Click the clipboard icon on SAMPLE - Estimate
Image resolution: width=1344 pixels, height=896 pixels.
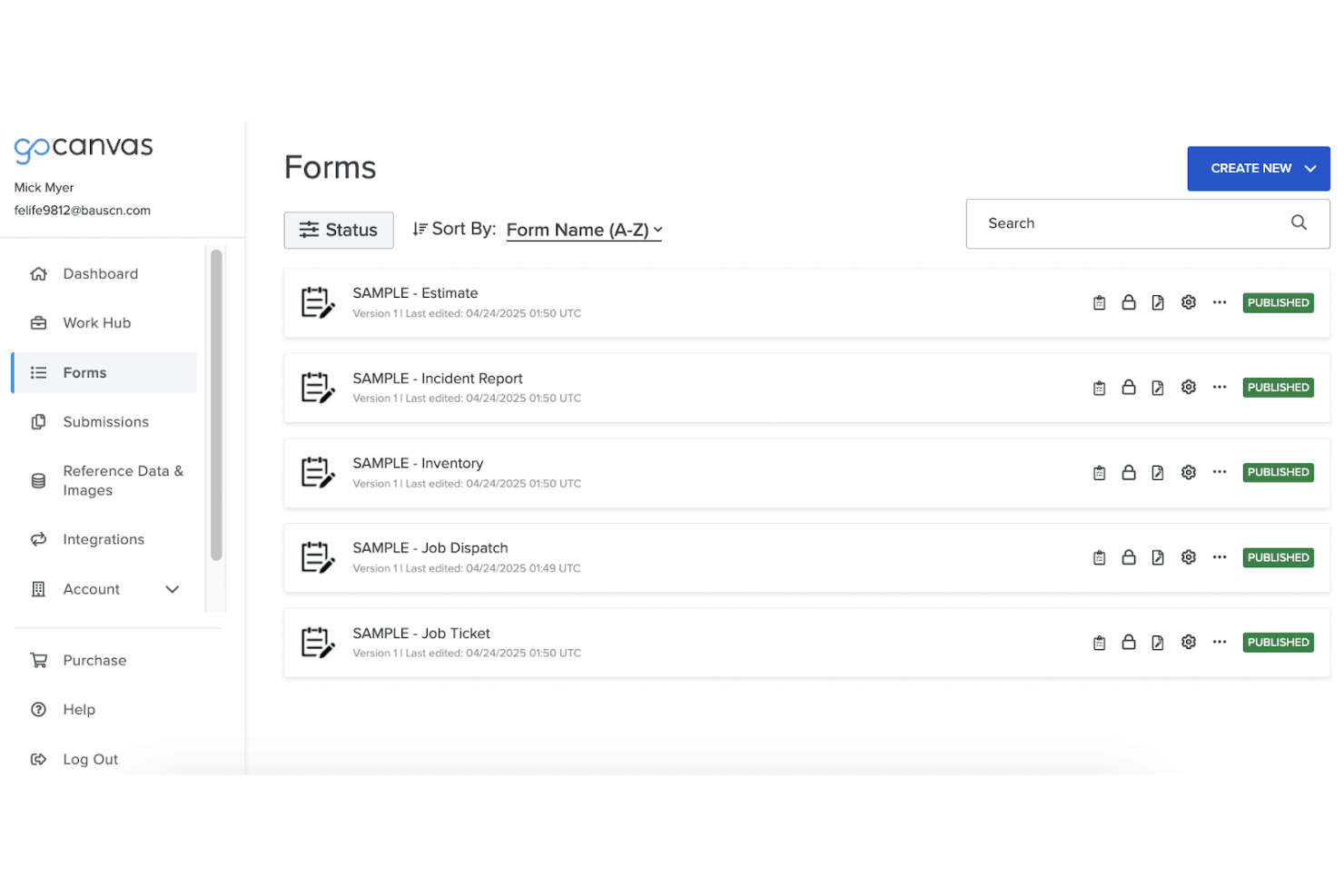pyautogui.click(x=1099, y=302)
